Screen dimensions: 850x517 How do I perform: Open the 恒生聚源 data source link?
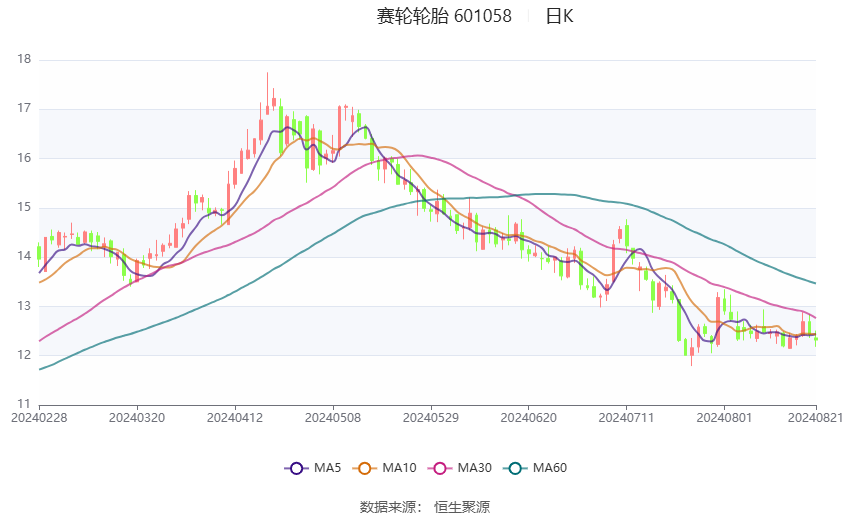(x=462, y=507)
